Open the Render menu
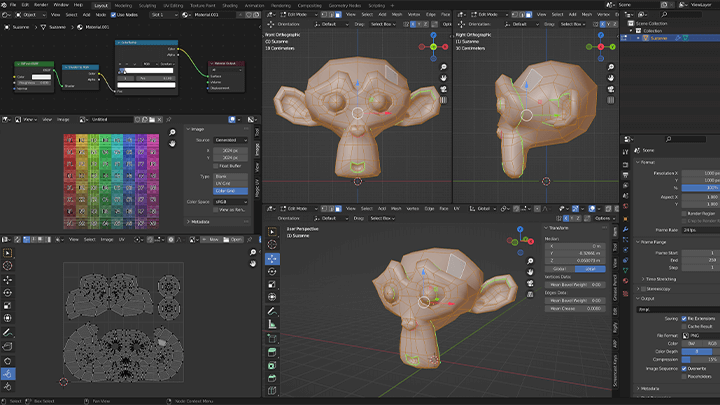The width and height of the screenshot is (720, 405). coord(41,5)
